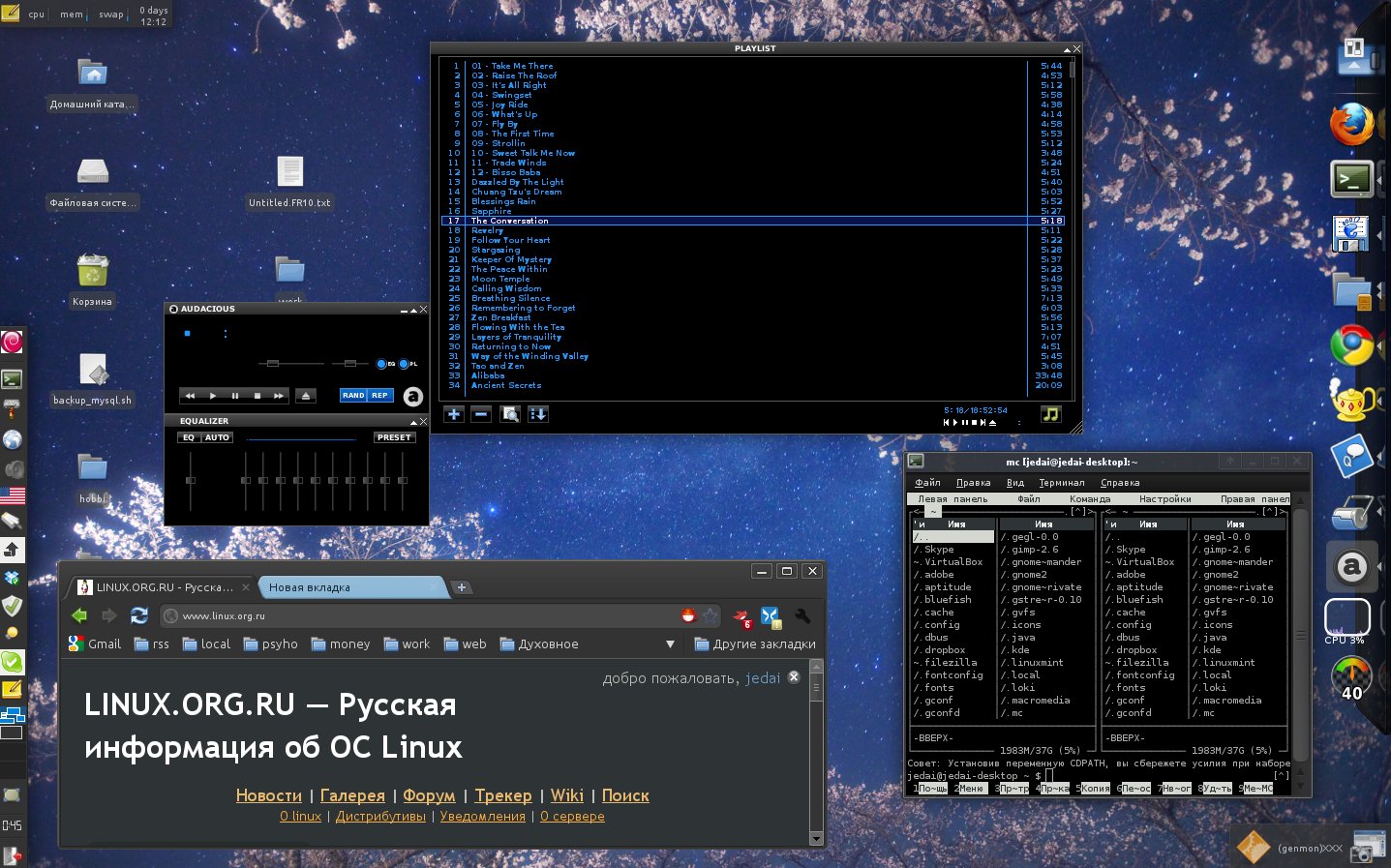Follow the Форум link on linux.org.ru
This screenshot has height=868, width=1391.
(x=429, y=795)
